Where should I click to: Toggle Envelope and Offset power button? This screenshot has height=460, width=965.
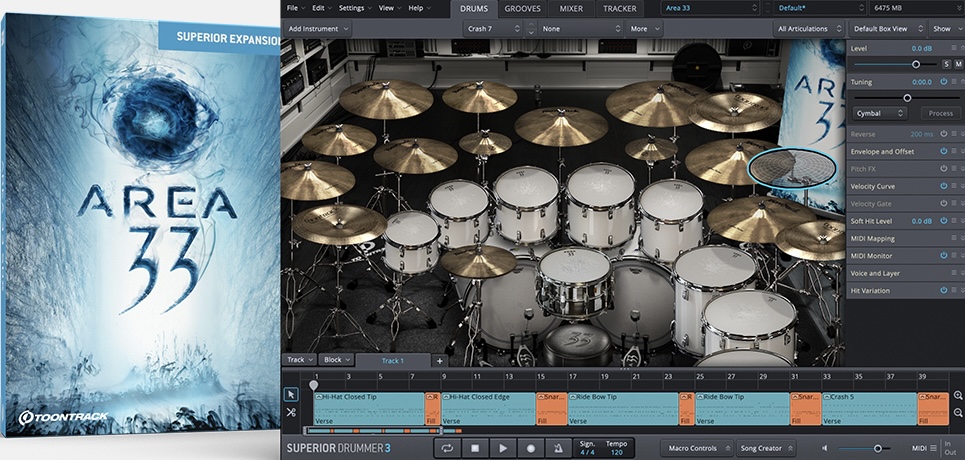click(x=943, y=151)
